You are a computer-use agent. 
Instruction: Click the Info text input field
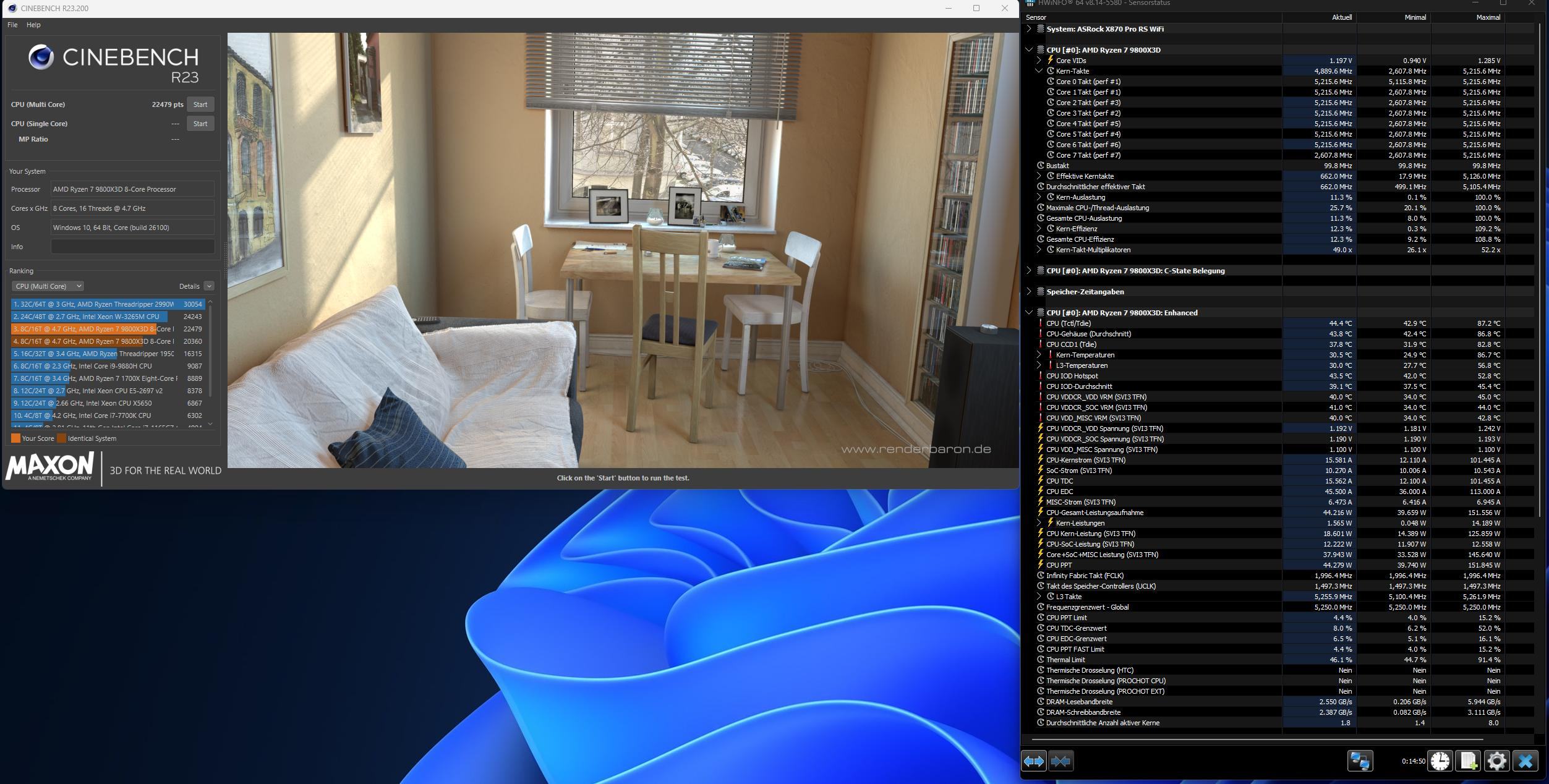tap(132, 247)
